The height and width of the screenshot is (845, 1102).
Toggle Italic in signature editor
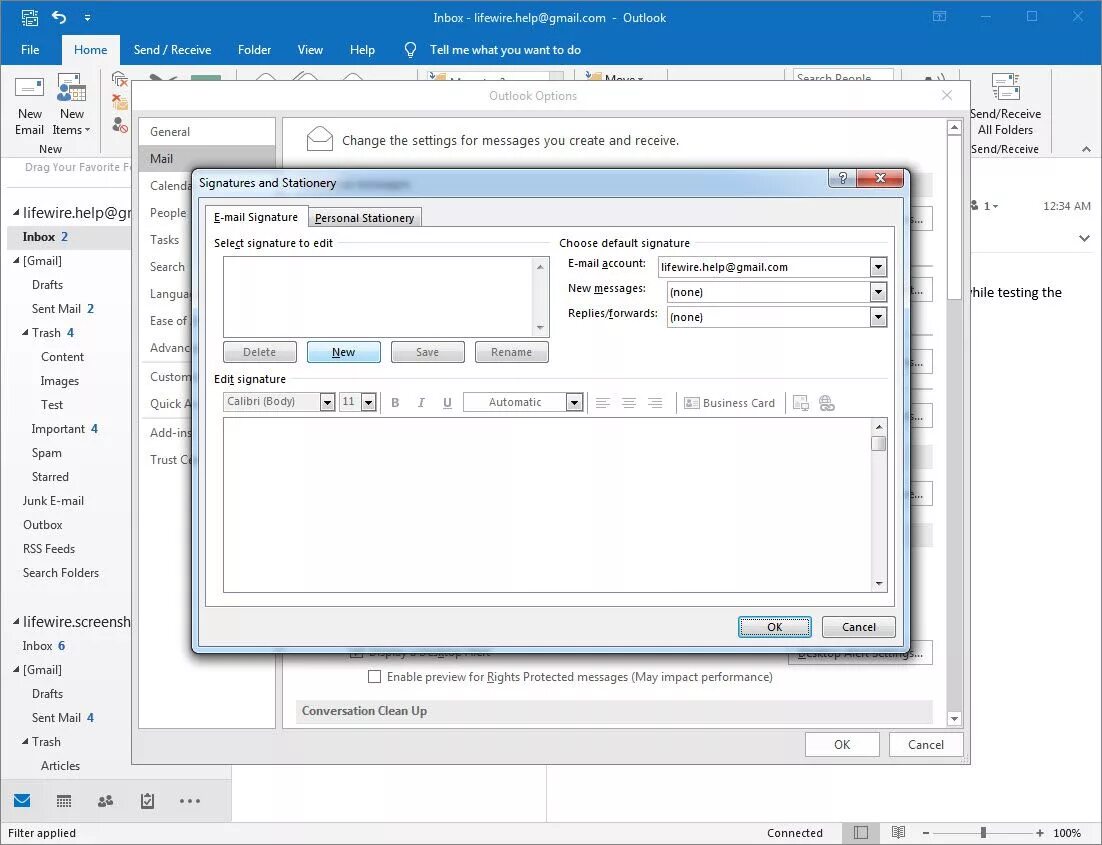[x=421, y=403]
